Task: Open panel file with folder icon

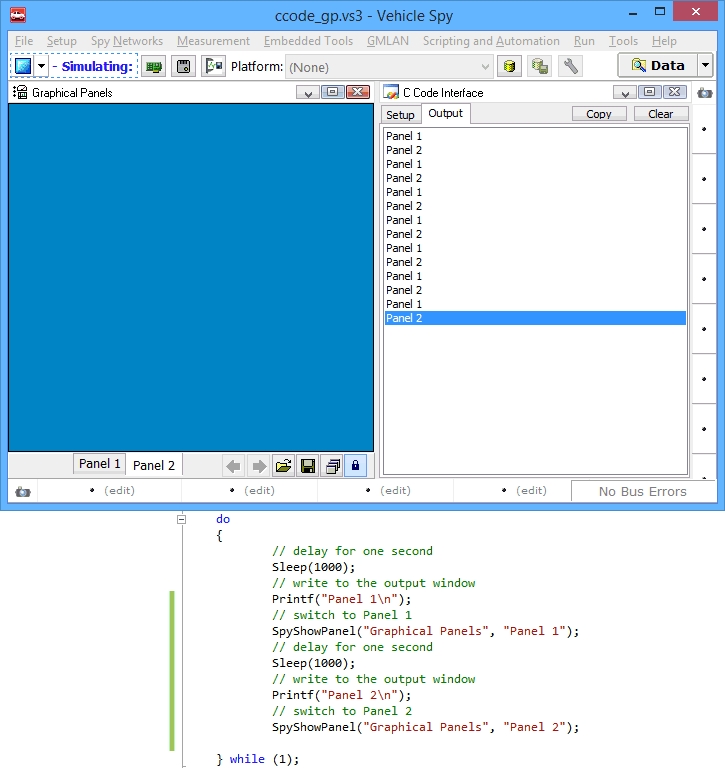Action: (283, 466)
